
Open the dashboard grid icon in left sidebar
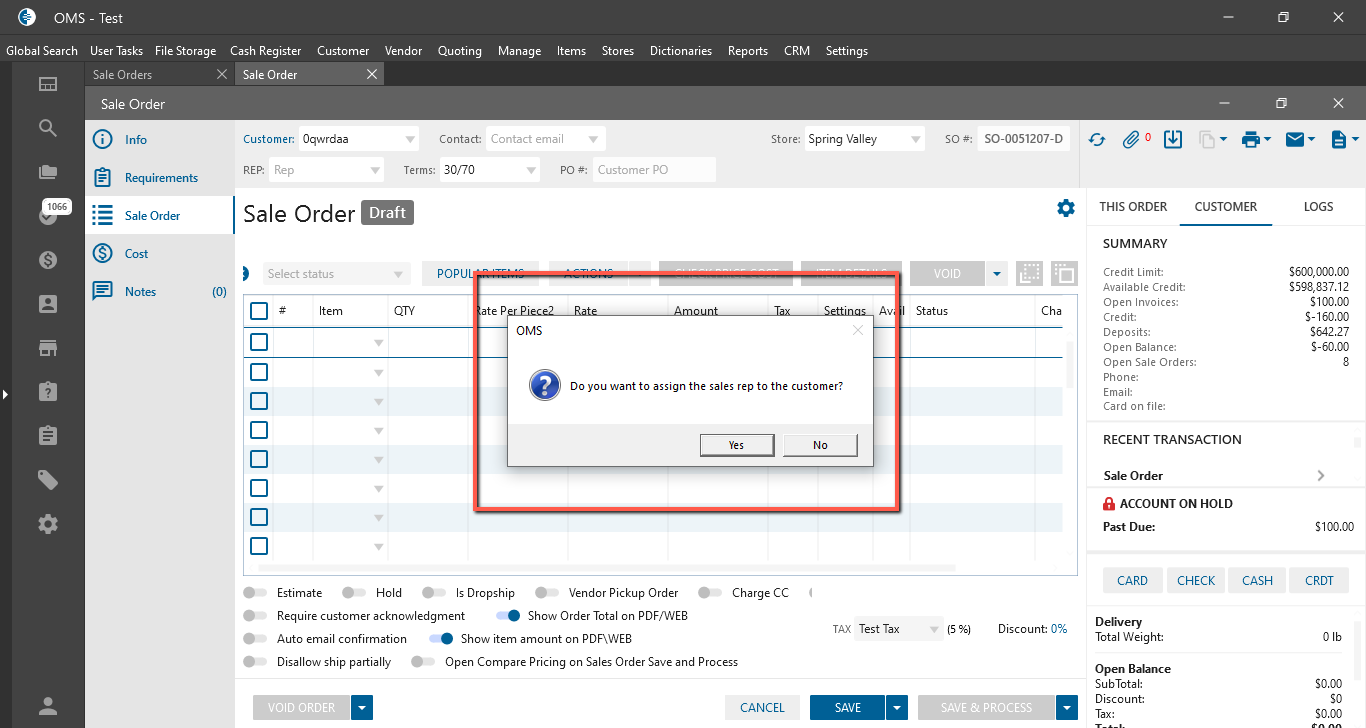coord(47,84)
